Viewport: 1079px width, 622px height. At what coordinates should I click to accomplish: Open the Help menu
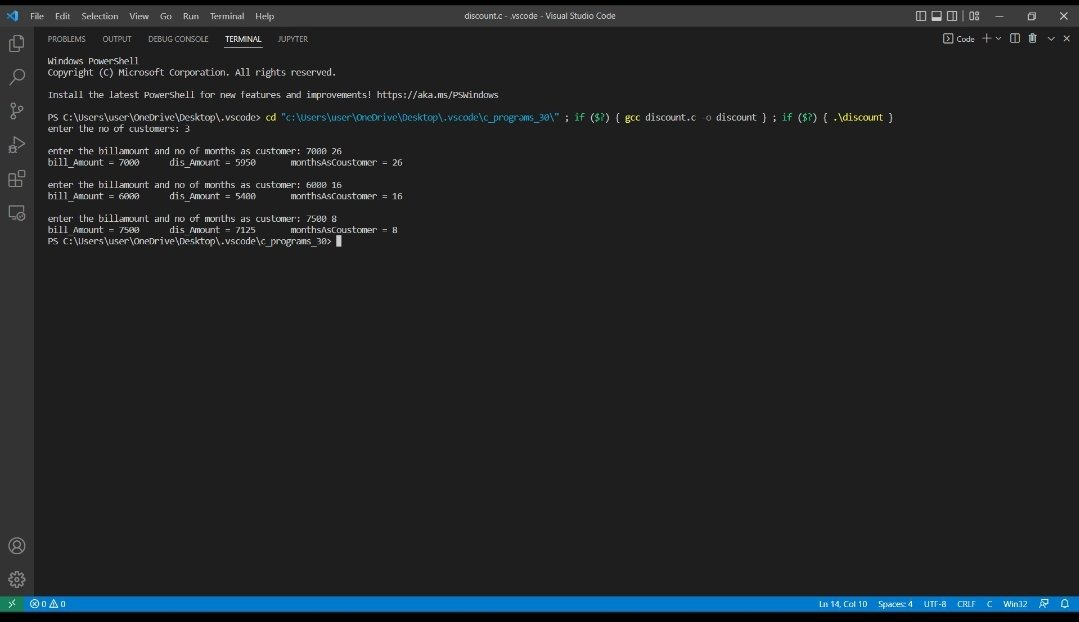coord(265,16)
